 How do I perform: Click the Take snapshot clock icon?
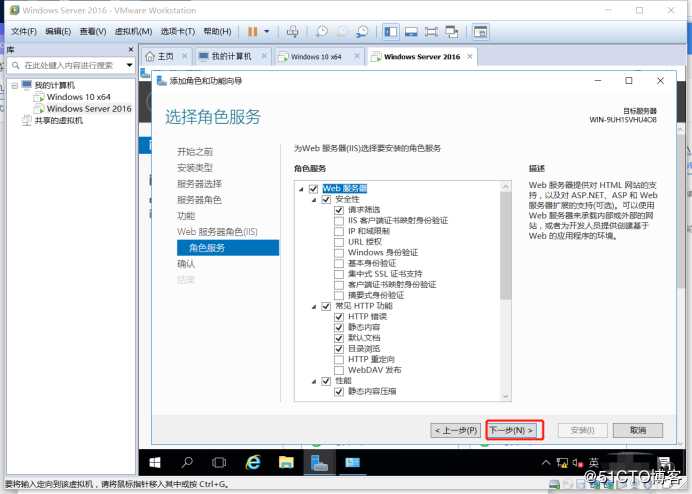pos(322,31)
